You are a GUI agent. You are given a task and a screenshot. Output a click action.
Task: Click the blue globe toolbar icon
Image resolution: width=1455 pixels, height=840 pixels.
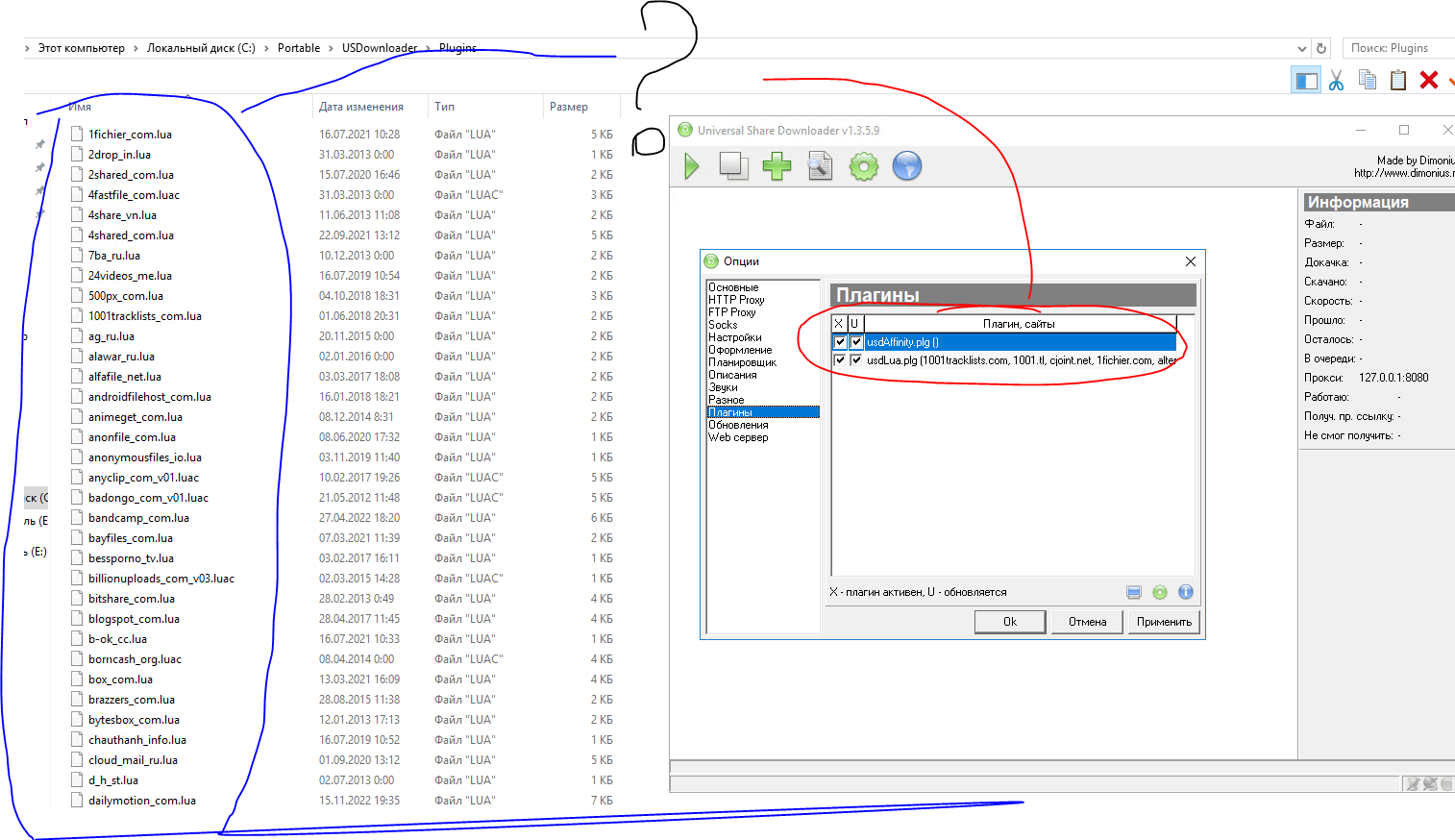(906, 166)
